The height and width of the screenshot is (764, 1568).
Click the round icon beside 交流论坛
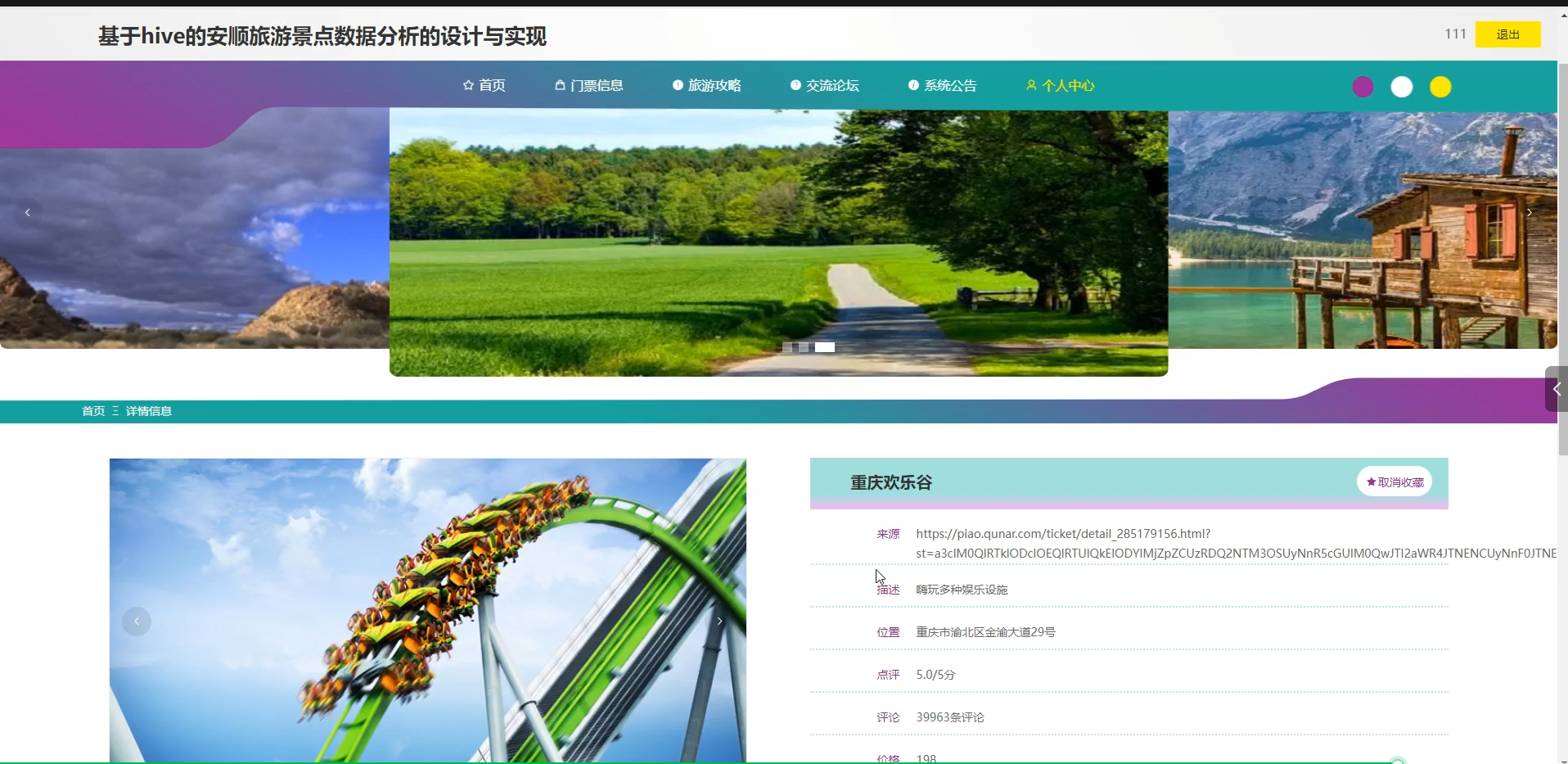click(795, 85)
